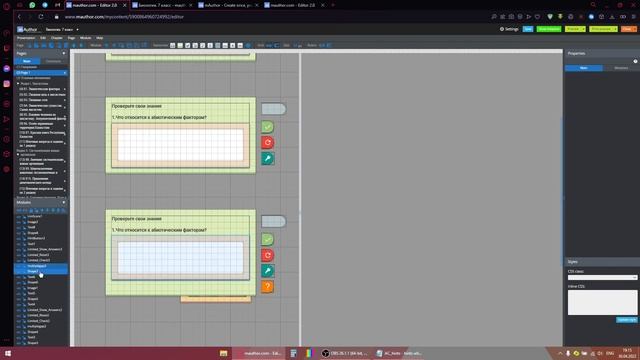The image size is (640, 360).
Task: Open the Help menu
Action: point(100,38)
